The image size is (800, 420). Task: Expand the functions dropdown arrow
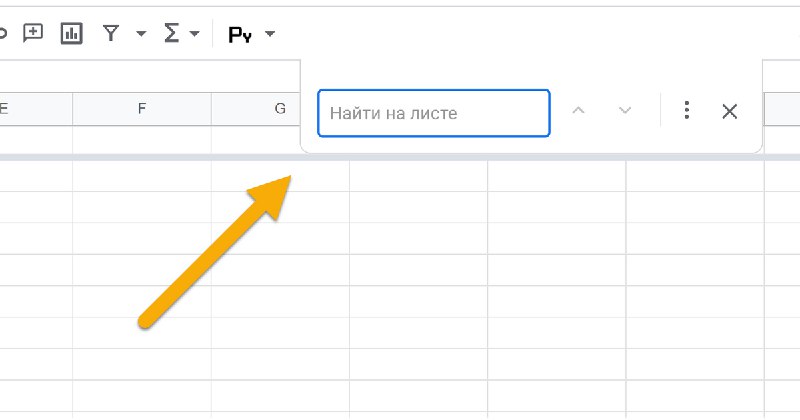coord(194,34)
